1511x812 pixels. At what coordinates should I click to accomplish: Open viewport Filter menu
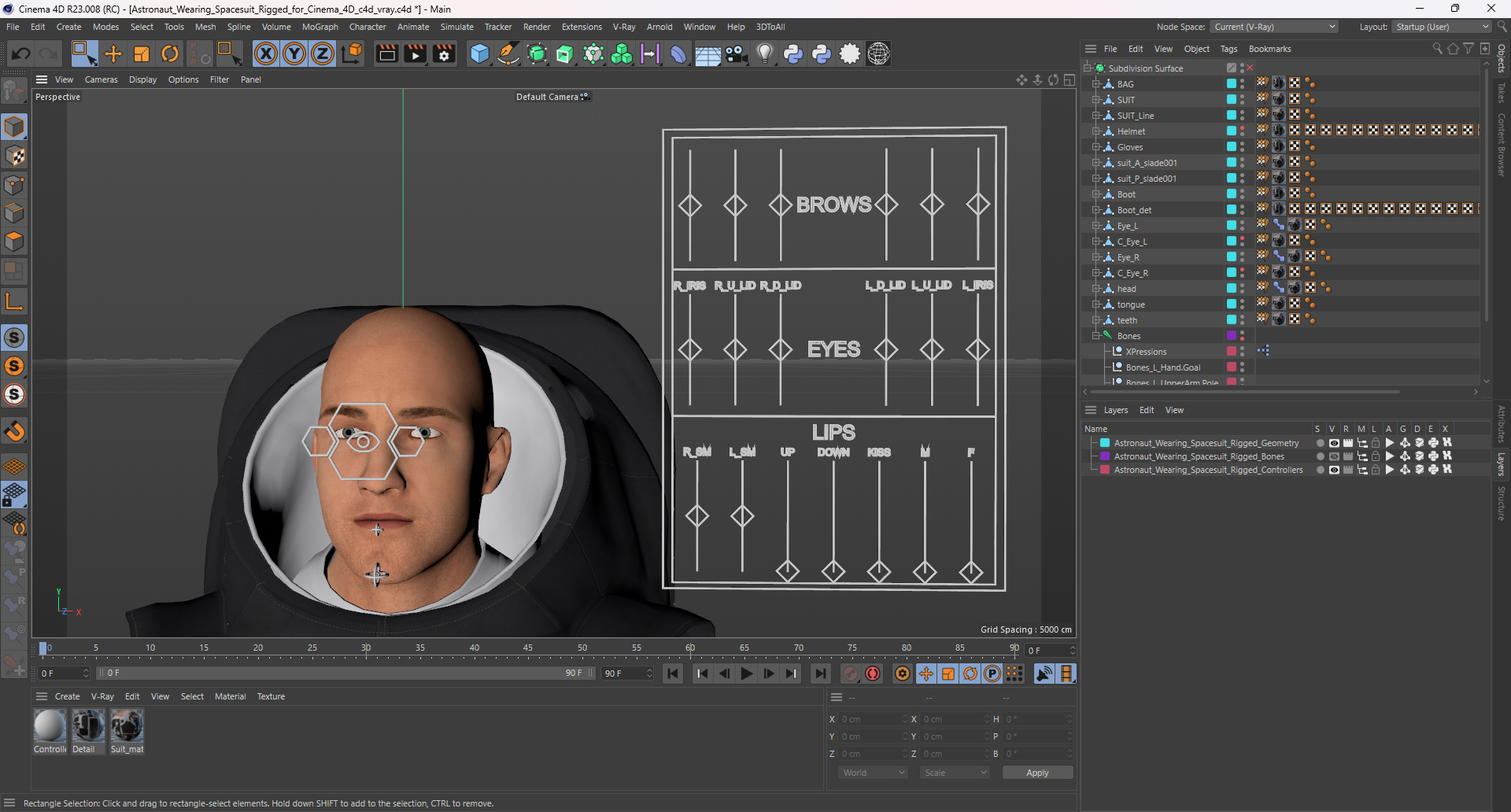coord(220,79)
